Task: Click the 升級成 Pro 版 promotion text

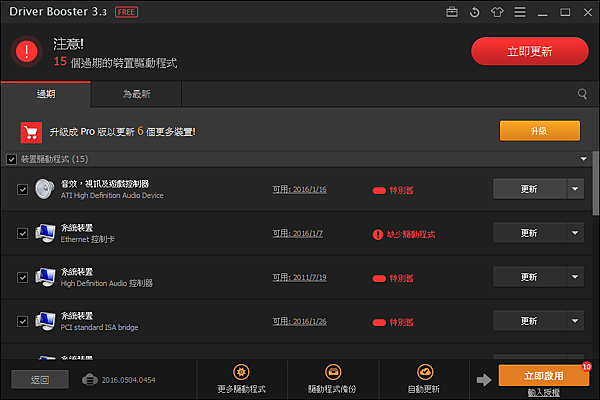Action: pyautogui.click(x=122, y=132)
